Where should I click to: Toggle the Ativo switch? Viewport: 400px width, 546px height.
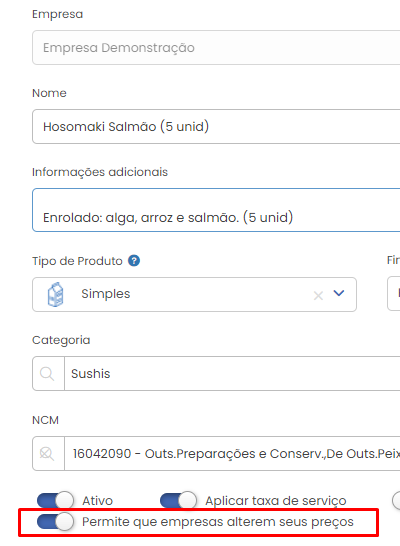coord(55,501)
